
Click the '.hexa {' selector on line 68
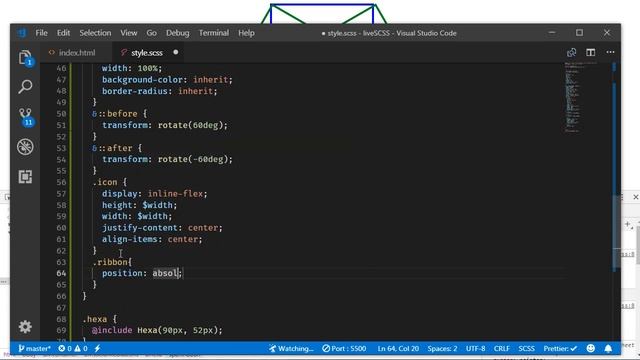[x=100, y=319]
